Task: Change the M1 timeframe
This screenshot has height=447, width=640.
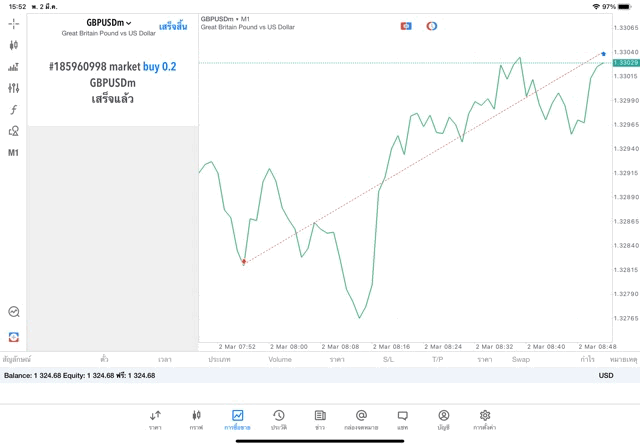Action: coord(13,153)
